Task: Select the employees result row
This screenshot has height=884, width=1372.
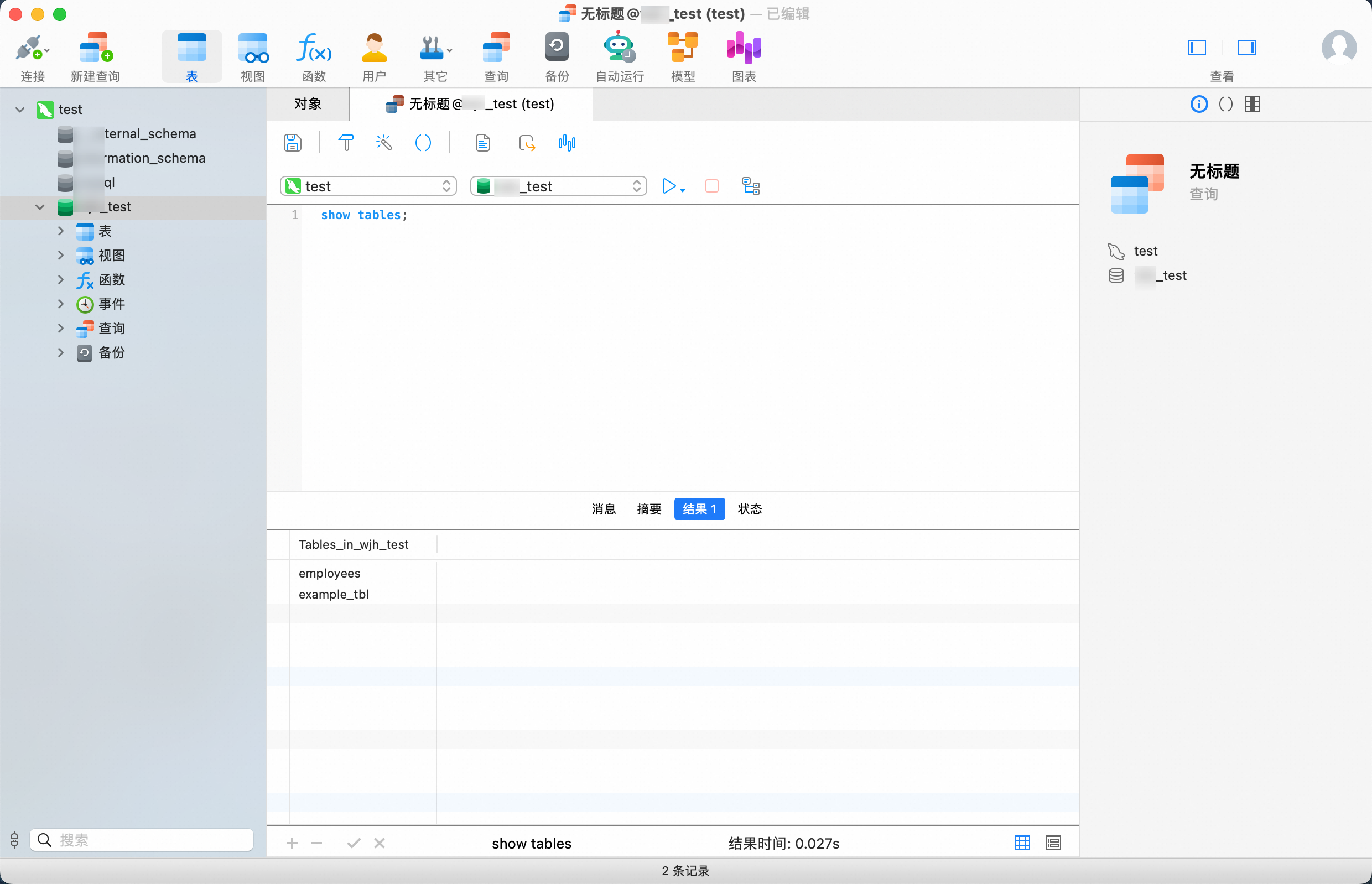Action: 330,573
